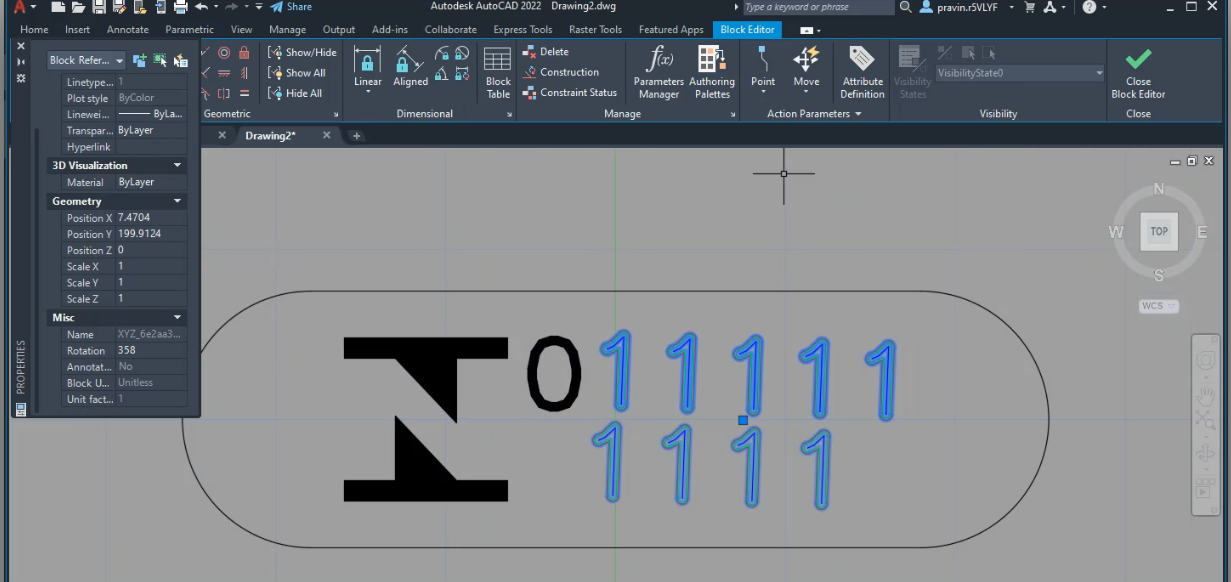Open the VisibilityState0 dropdown

pos(1020,73)
